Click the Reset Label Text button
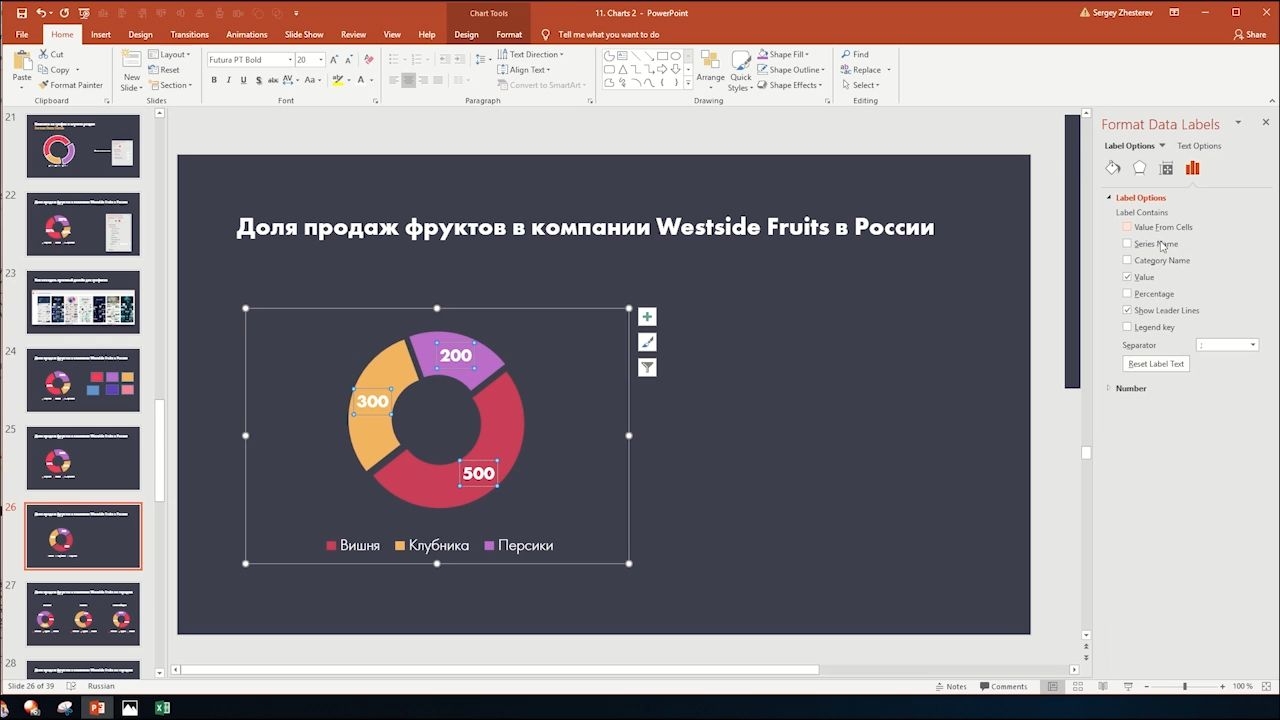This screenshot has height=720, width=1280. [x=1156, y=364]
